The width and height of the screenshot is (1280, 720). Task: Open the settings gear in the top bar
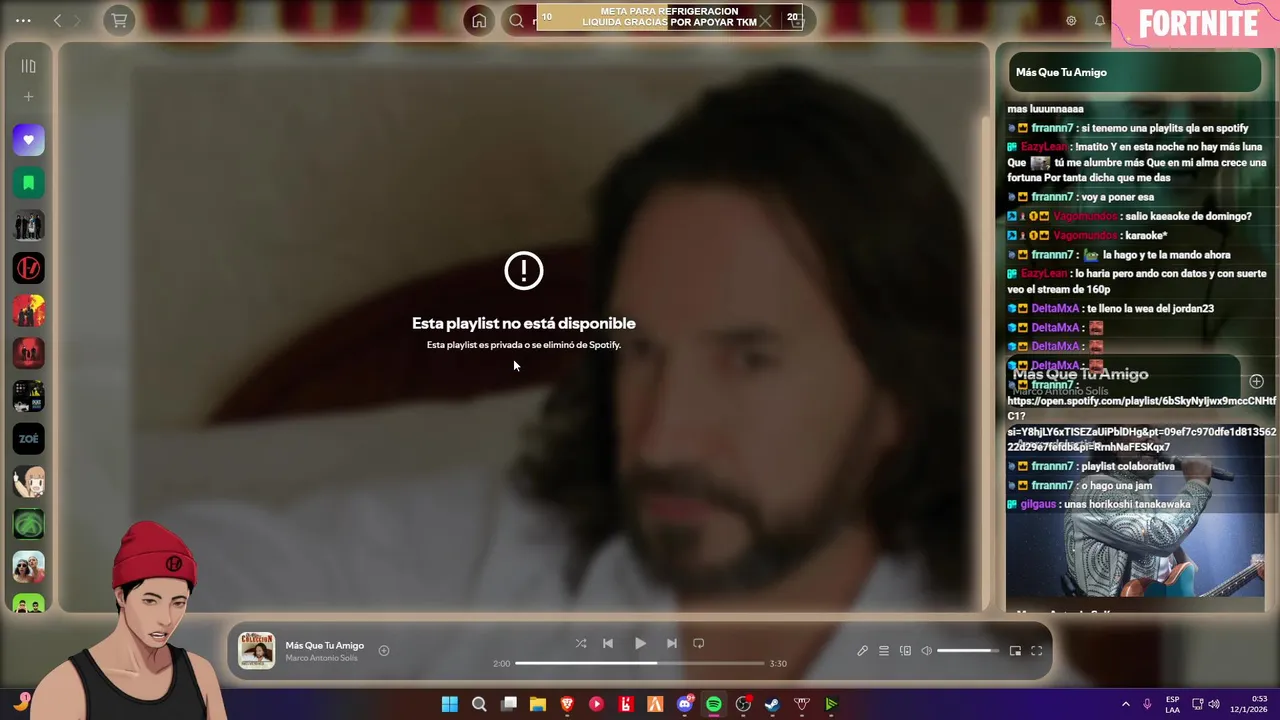(x=1071, y=20)
